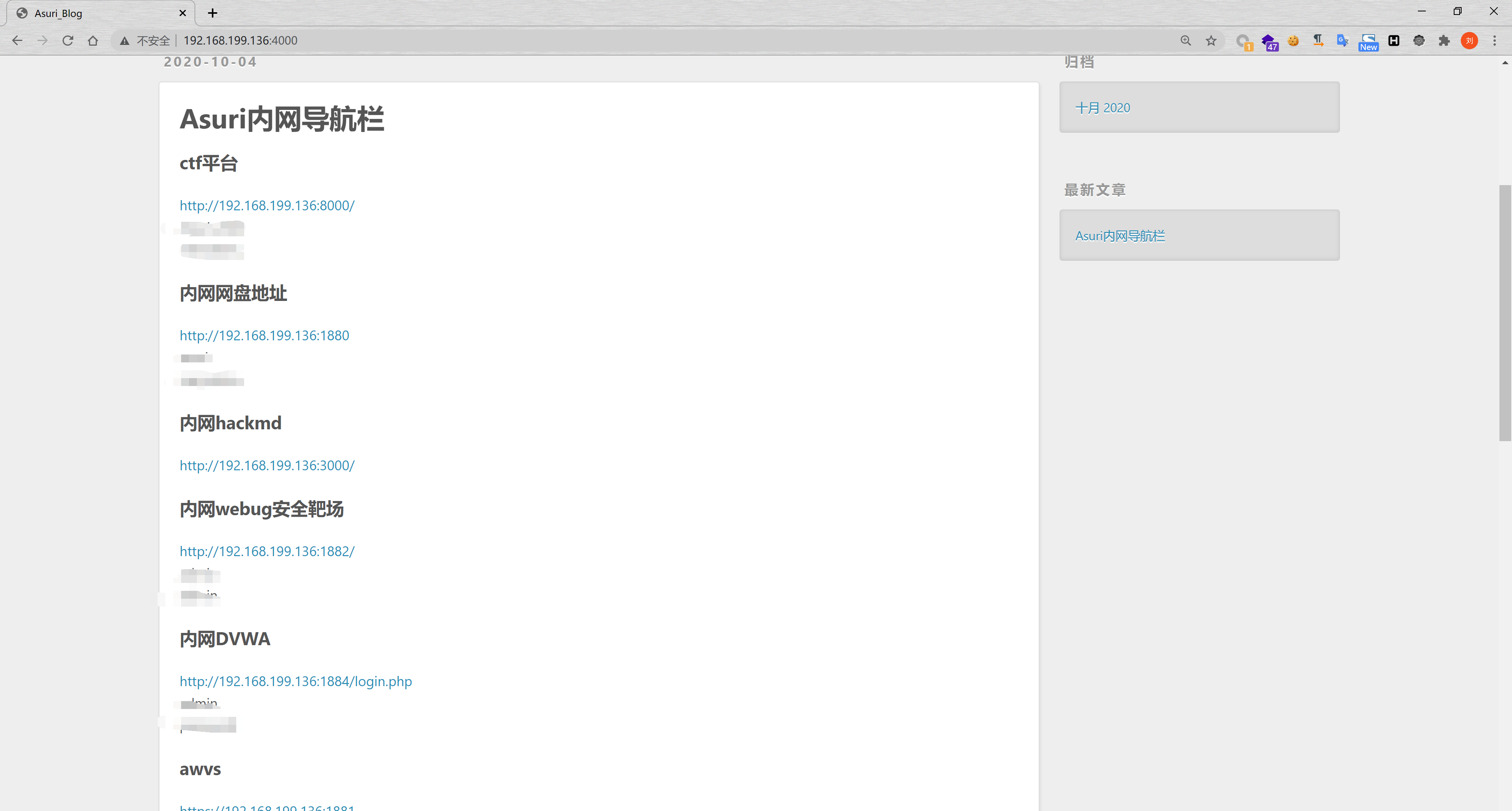
Task: Click the not-secure warning site info icon
Action: click(124, 41)
